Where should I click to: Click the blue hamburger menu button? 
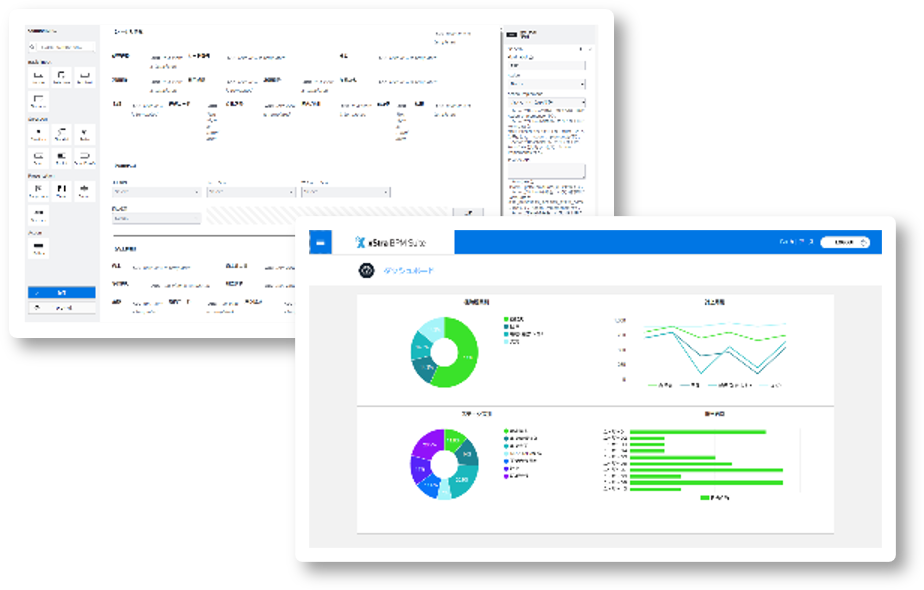pyautogui.click(x=320, y=242)
